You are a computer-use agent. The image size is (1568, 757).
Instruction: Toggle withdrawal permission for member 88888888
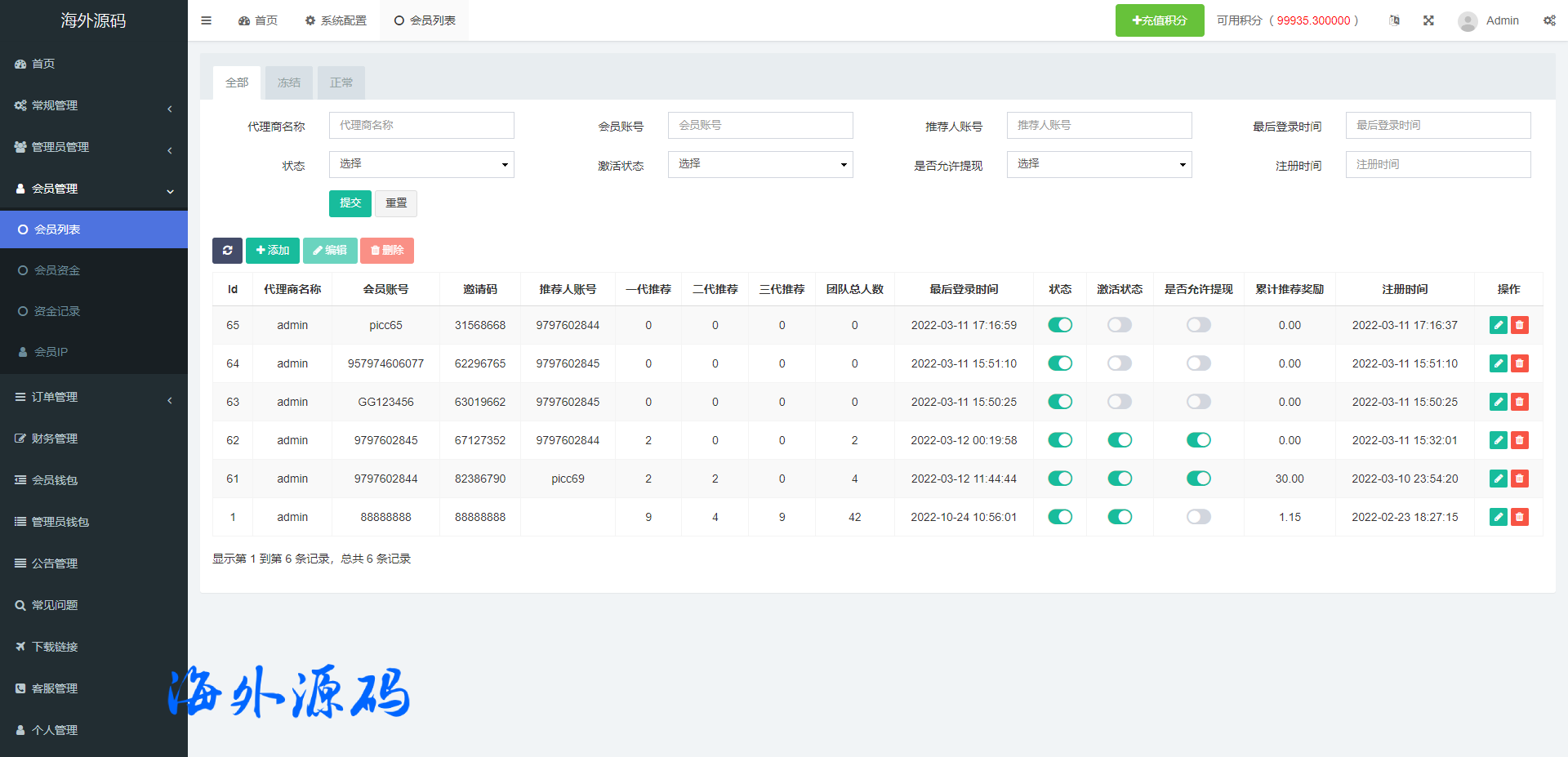click(x=1198, y=517)
